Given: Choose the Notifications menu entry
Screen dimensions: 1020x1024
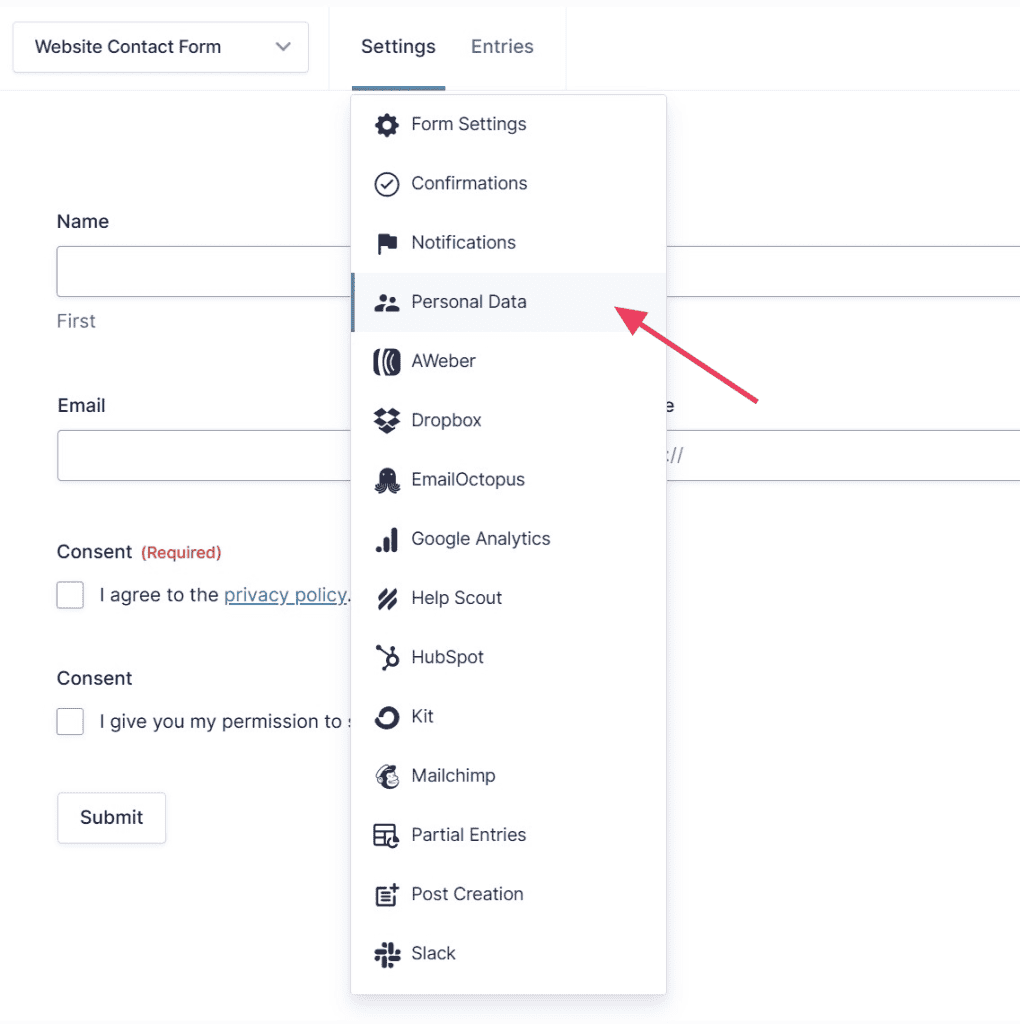Looking at the screenshot, I should [x=508, y=243].
